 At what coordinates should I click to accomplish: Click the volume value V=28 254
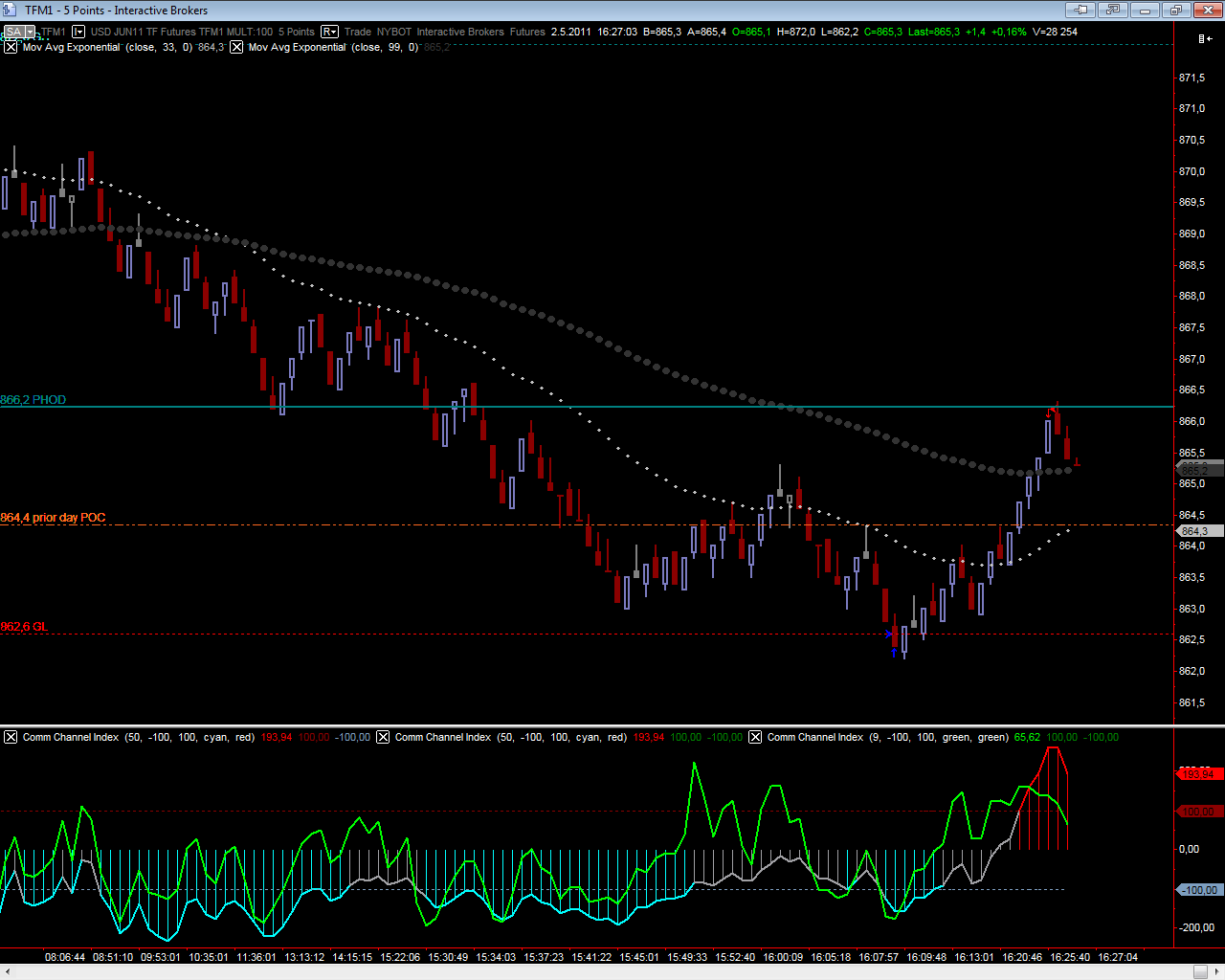(1055, 32)
